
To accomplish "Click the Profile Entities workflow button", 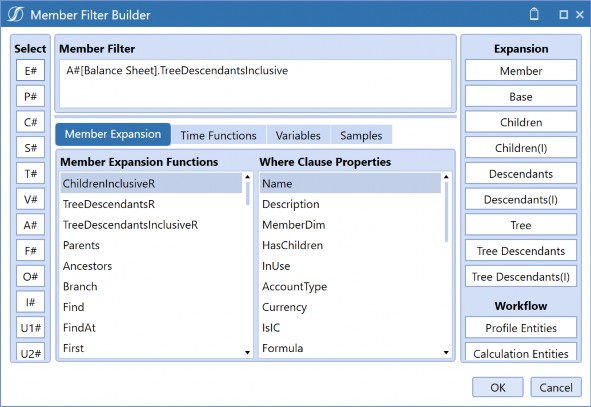I will (521, 328).
